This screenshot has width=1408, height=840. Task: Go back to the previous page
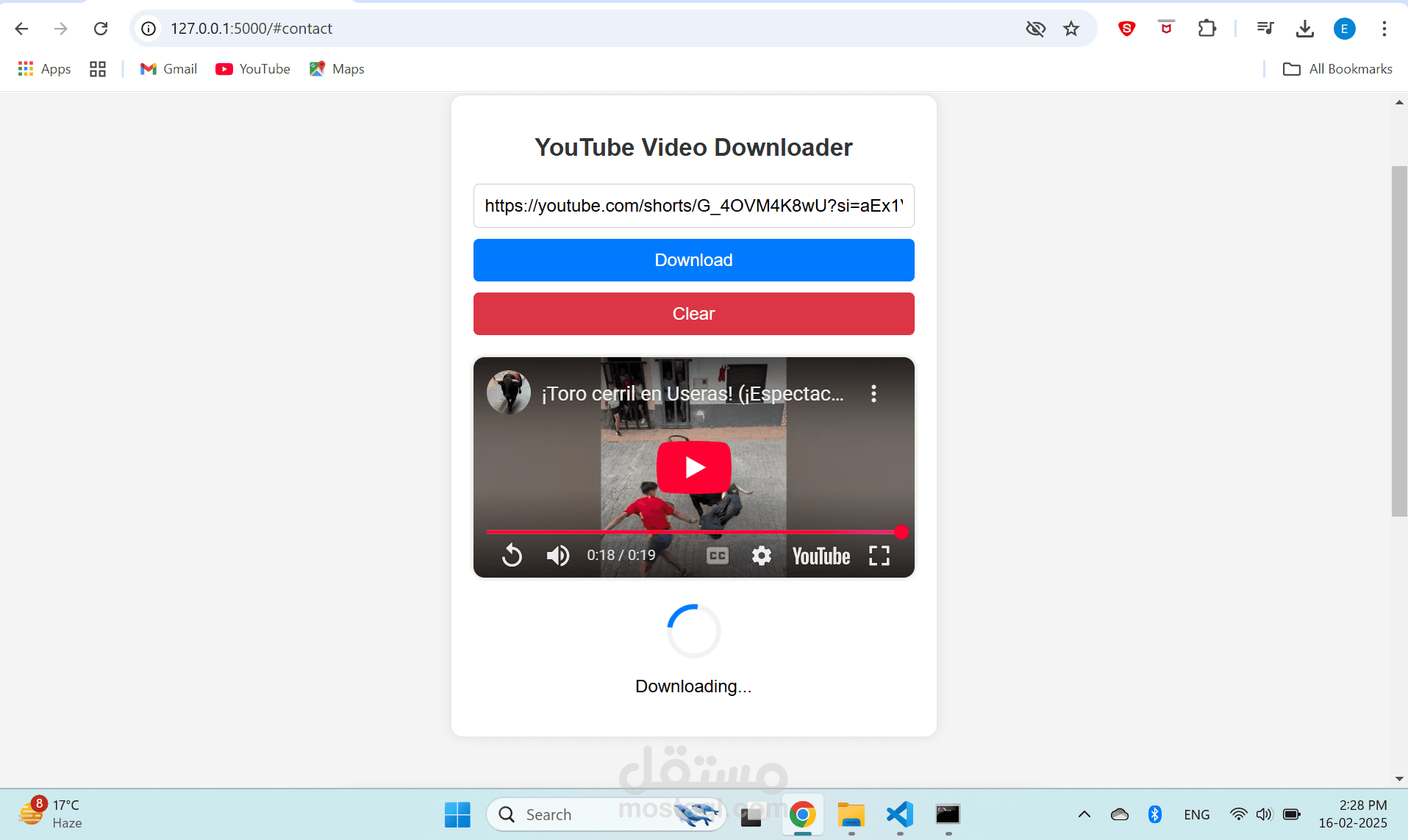pyautogui.click(x=21, y=29)
